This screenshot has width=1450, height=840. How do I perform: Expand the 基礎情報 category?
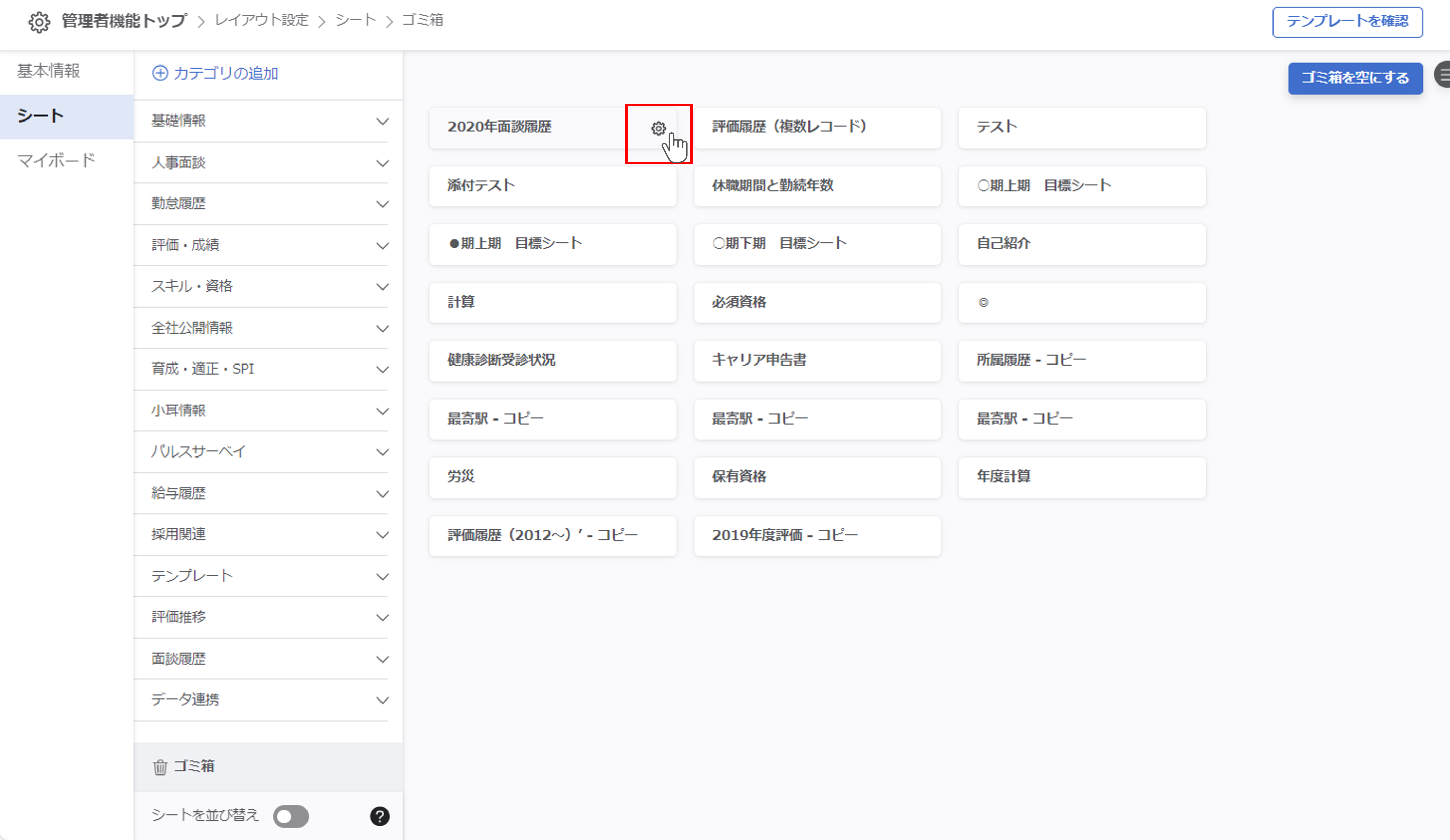tap(382, 122)
